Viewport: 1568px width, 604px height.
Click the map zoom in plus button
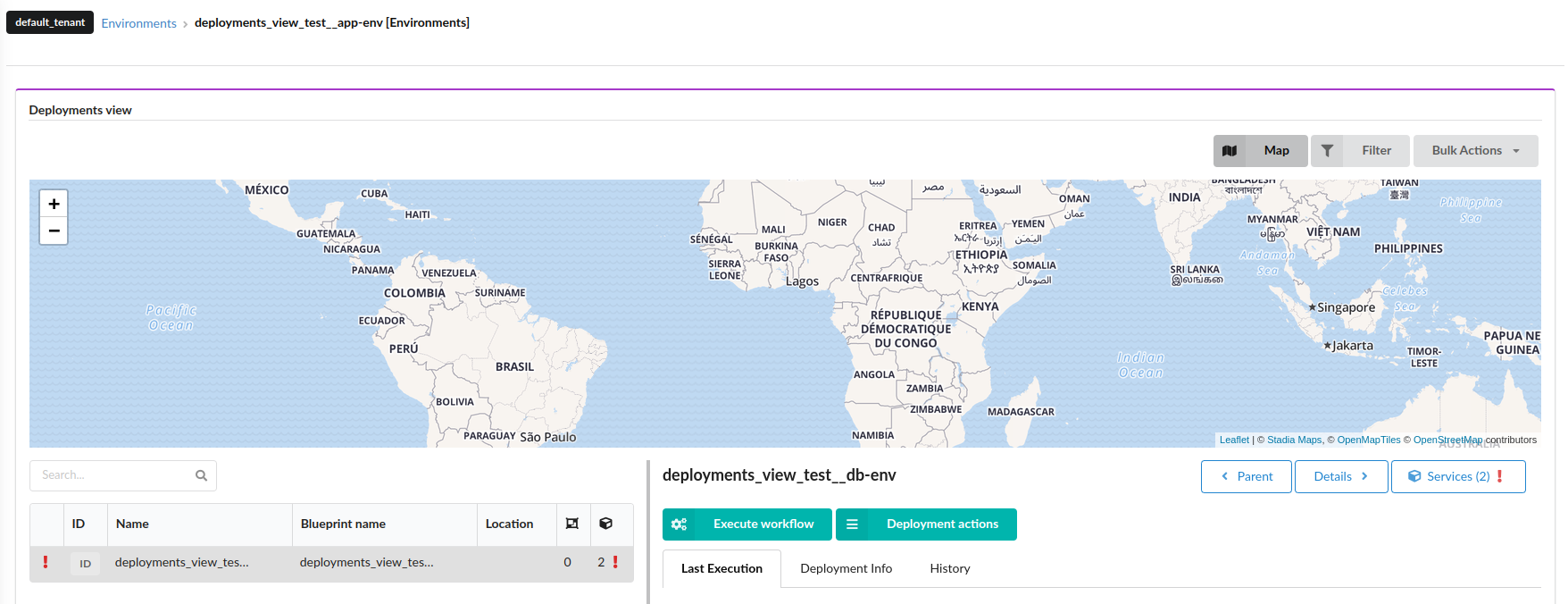54,204
